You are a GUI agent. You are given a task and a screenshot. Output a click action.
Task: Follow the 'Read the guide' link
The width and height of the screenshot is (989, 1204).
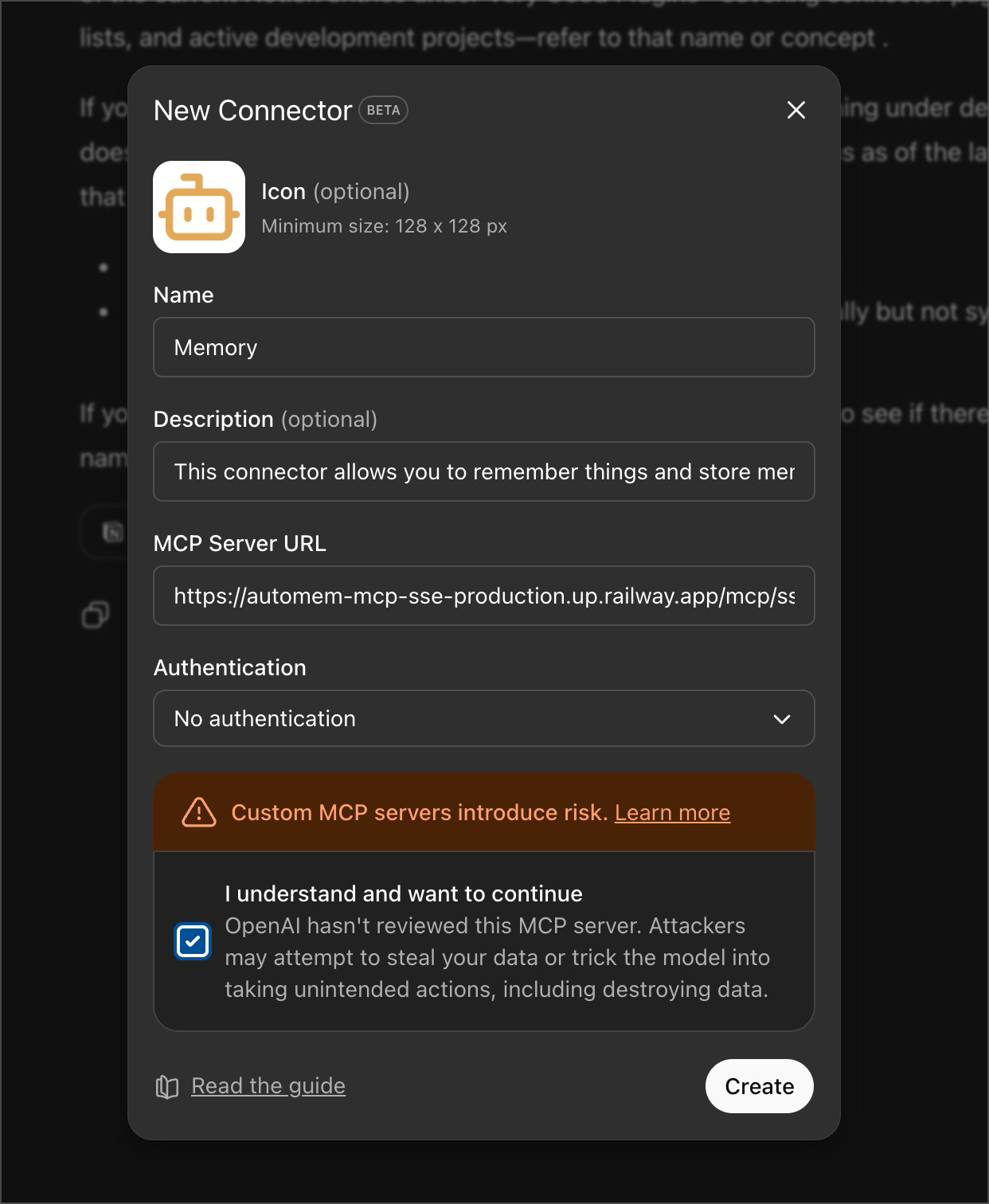click(x=268, y=1085)
